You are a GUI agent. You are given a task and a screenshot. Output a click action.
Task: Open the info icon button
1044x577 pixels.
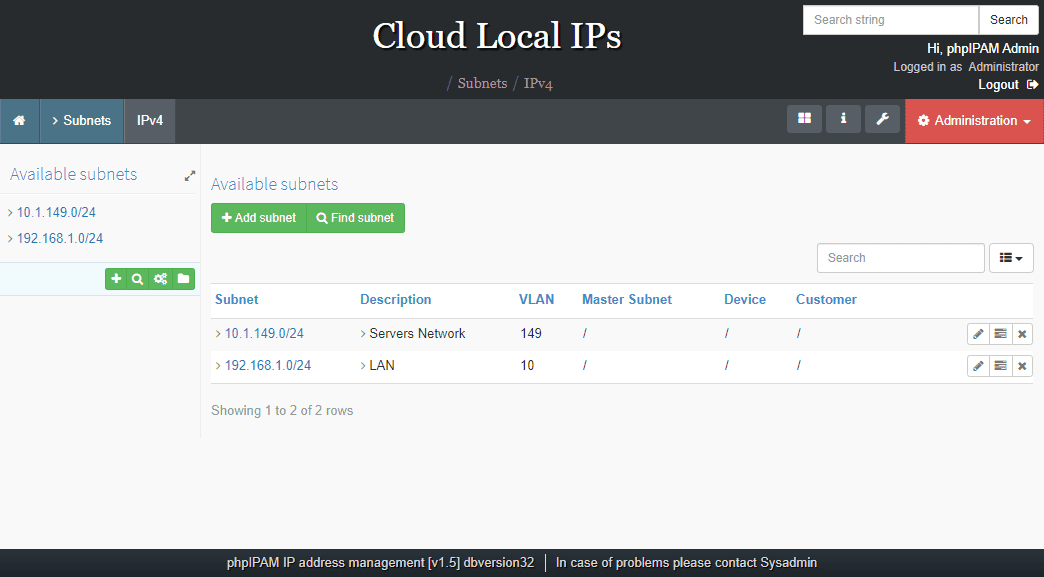(x=843, y=119)
